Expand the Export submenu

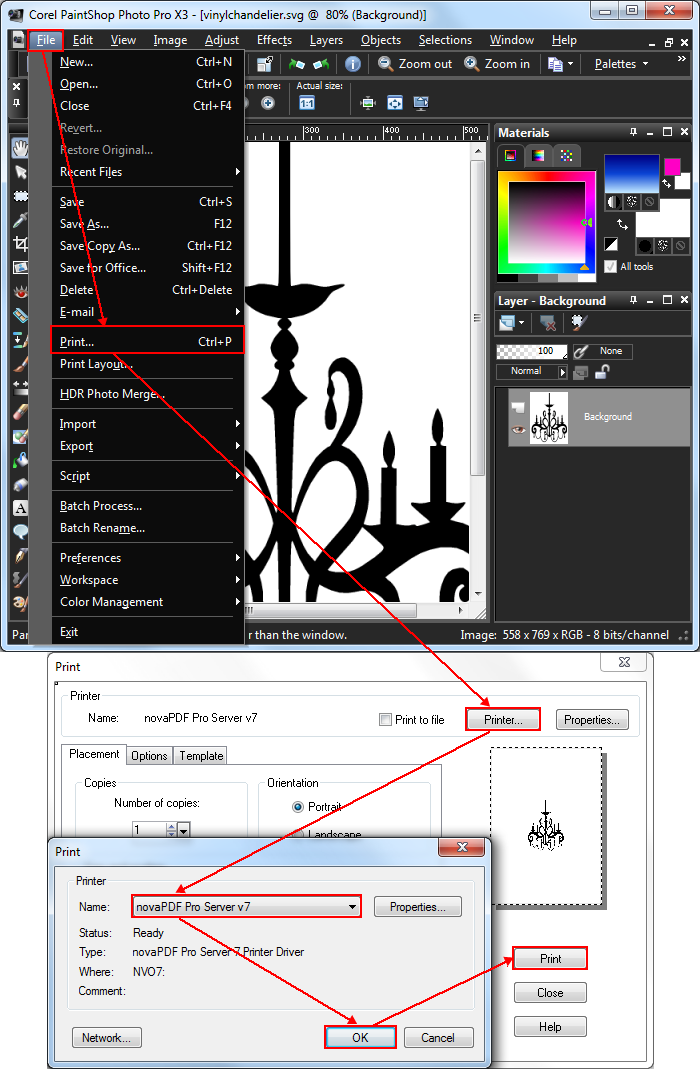(147, 446)
